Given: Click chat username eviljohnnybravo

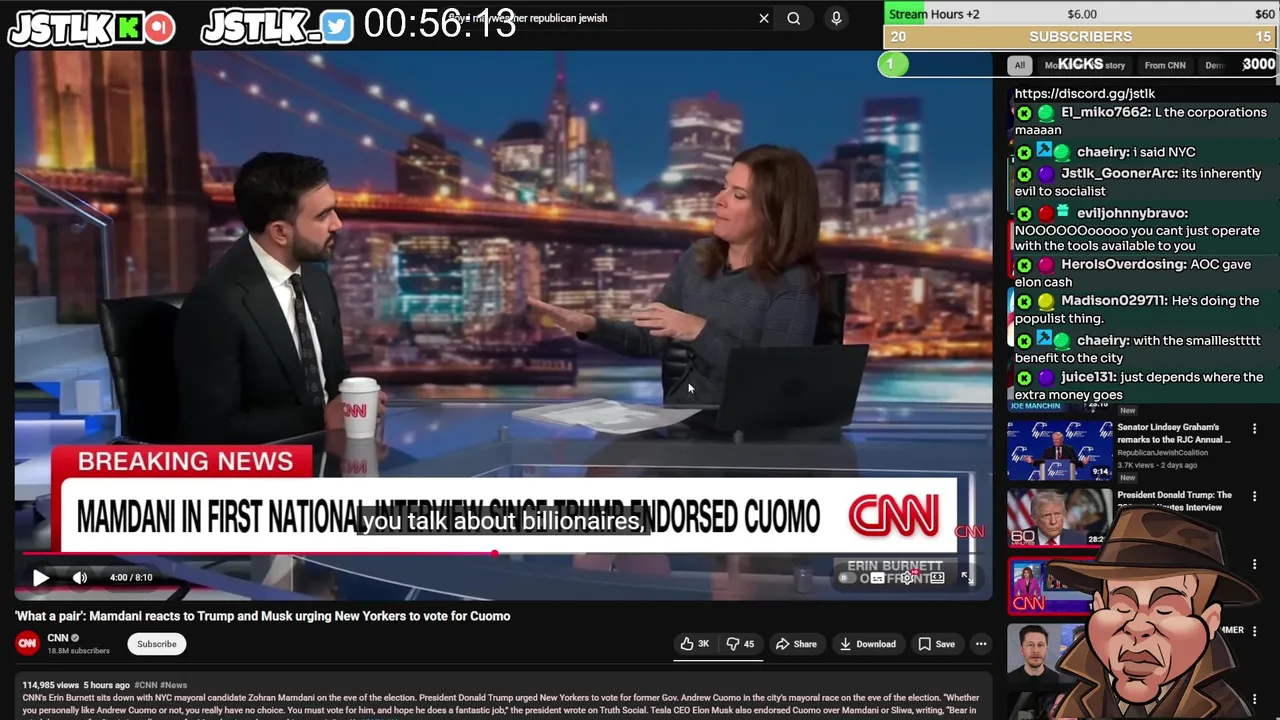Looking at the screenshot, I should coord(1132,213).
